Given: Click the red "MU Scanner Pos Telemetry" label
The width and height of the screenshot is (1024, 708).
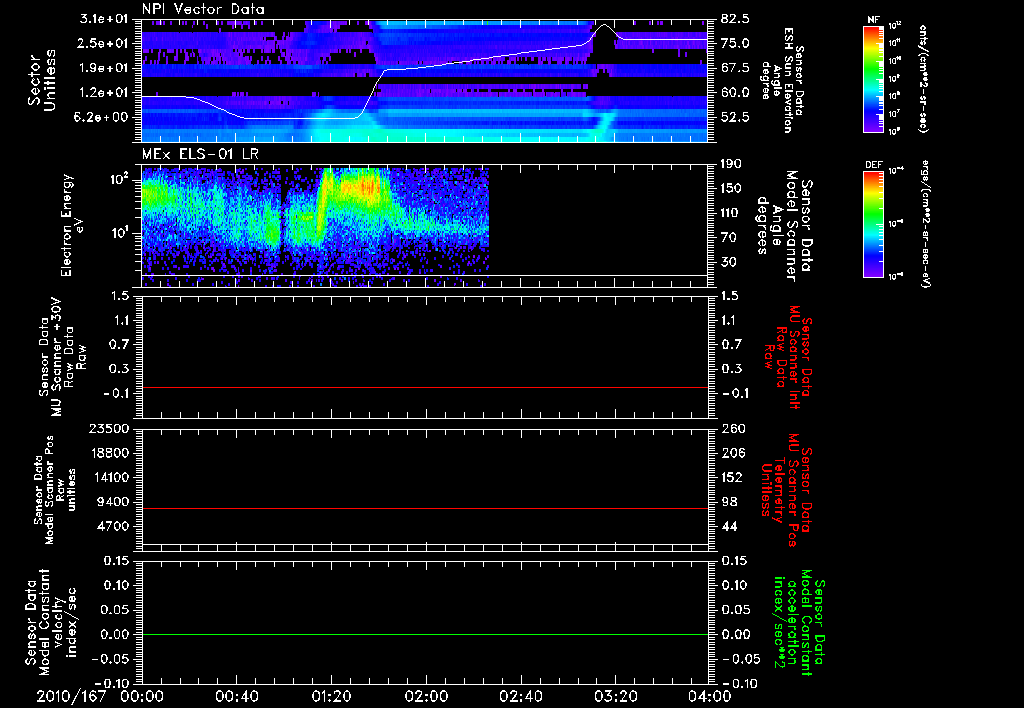Looking at the screenshot, I should 788,490.
